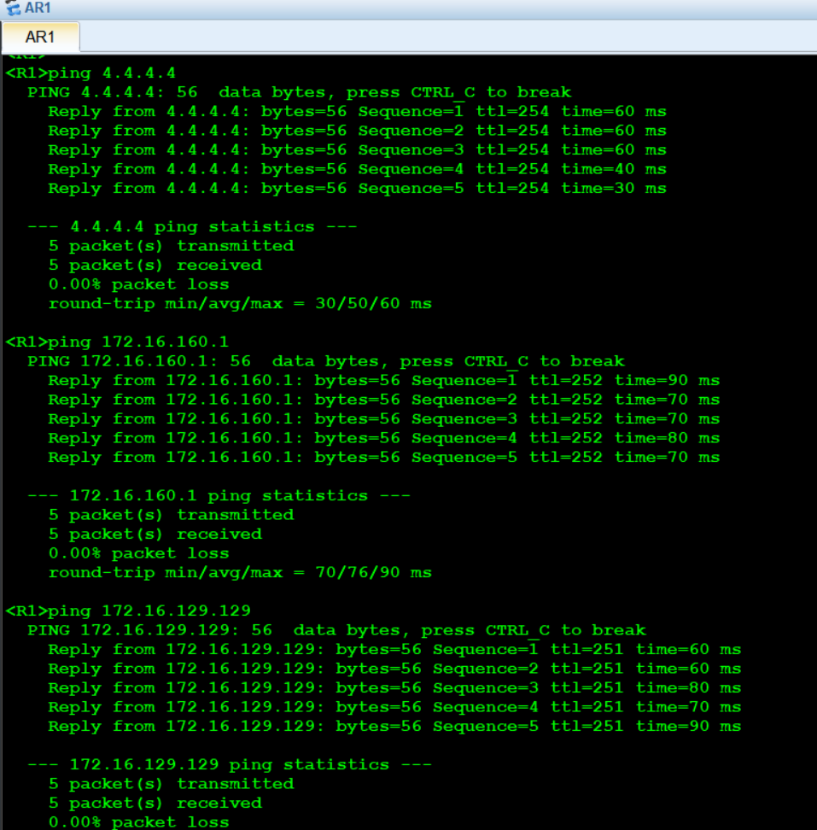Click the 4.4.4.4 reply with Sequence=2

(357, 131)
